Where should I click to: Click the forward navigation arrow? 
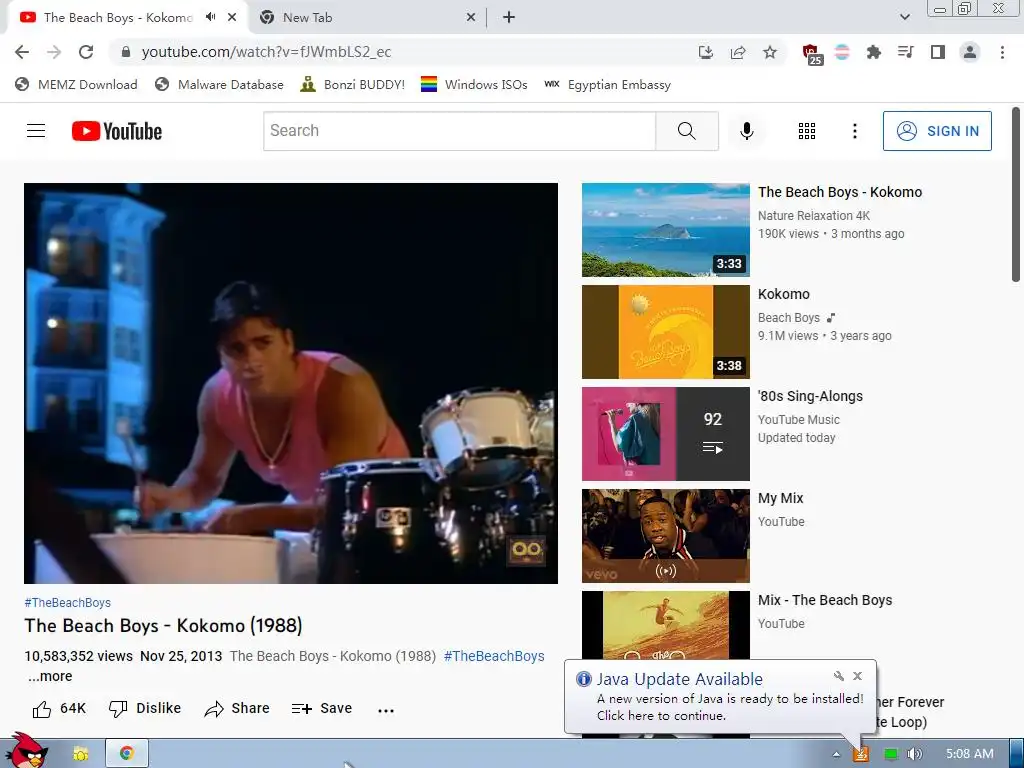(54, 52)
